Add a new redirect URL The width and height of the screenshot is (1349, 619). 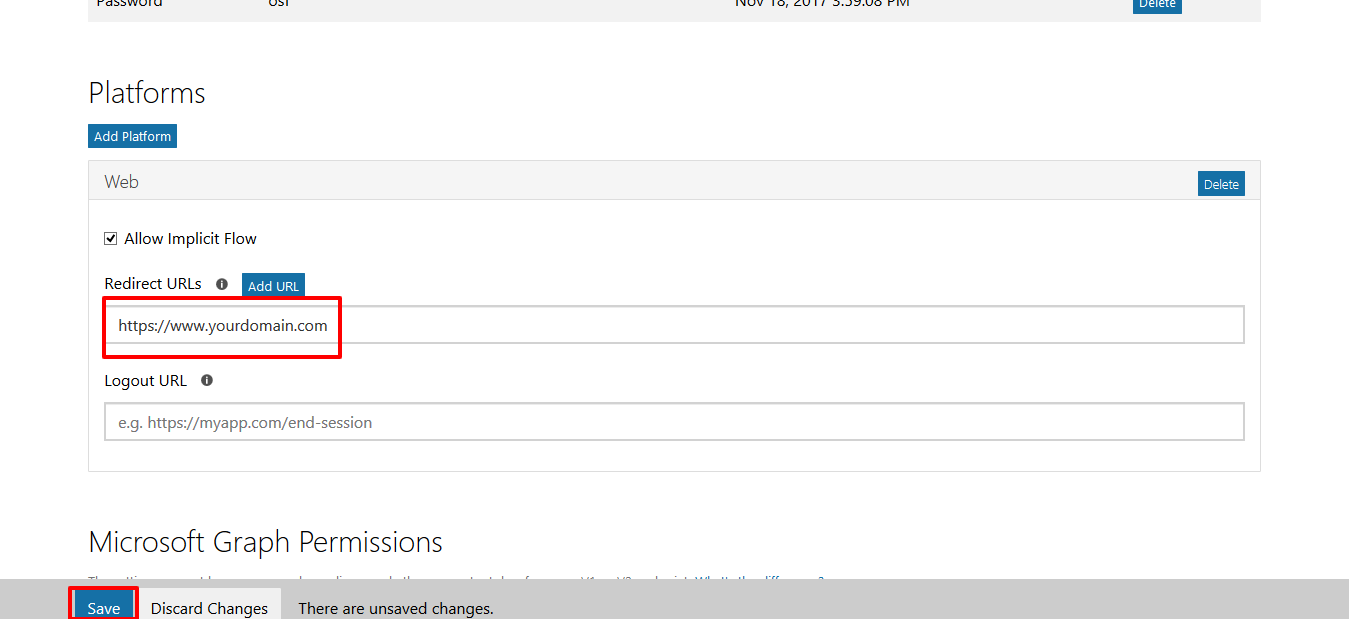273,286
